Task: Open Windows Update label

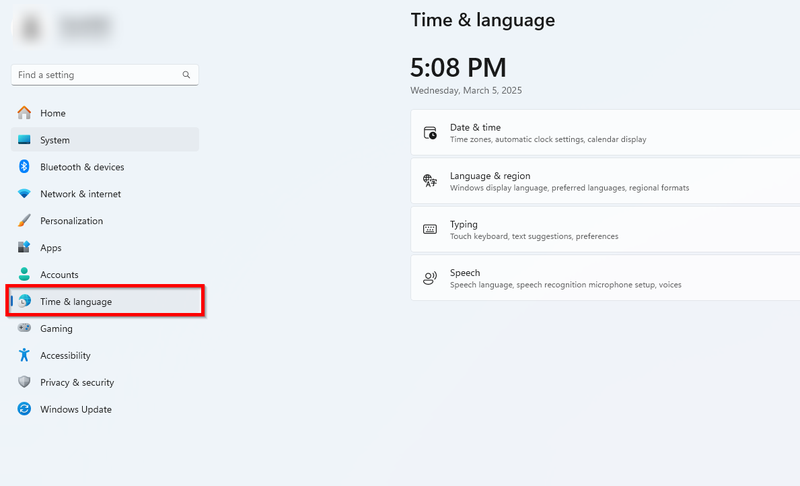Action: click(76, 410)
